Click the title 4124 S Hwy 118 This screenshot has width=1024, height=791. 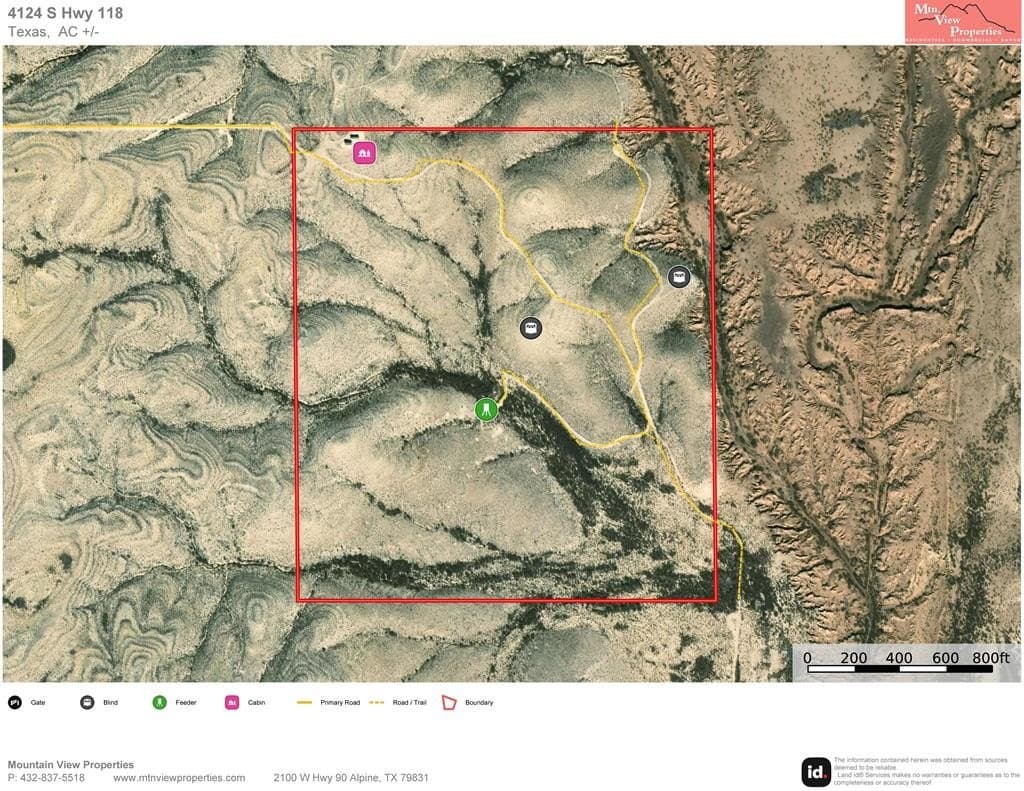pos(65,12)
